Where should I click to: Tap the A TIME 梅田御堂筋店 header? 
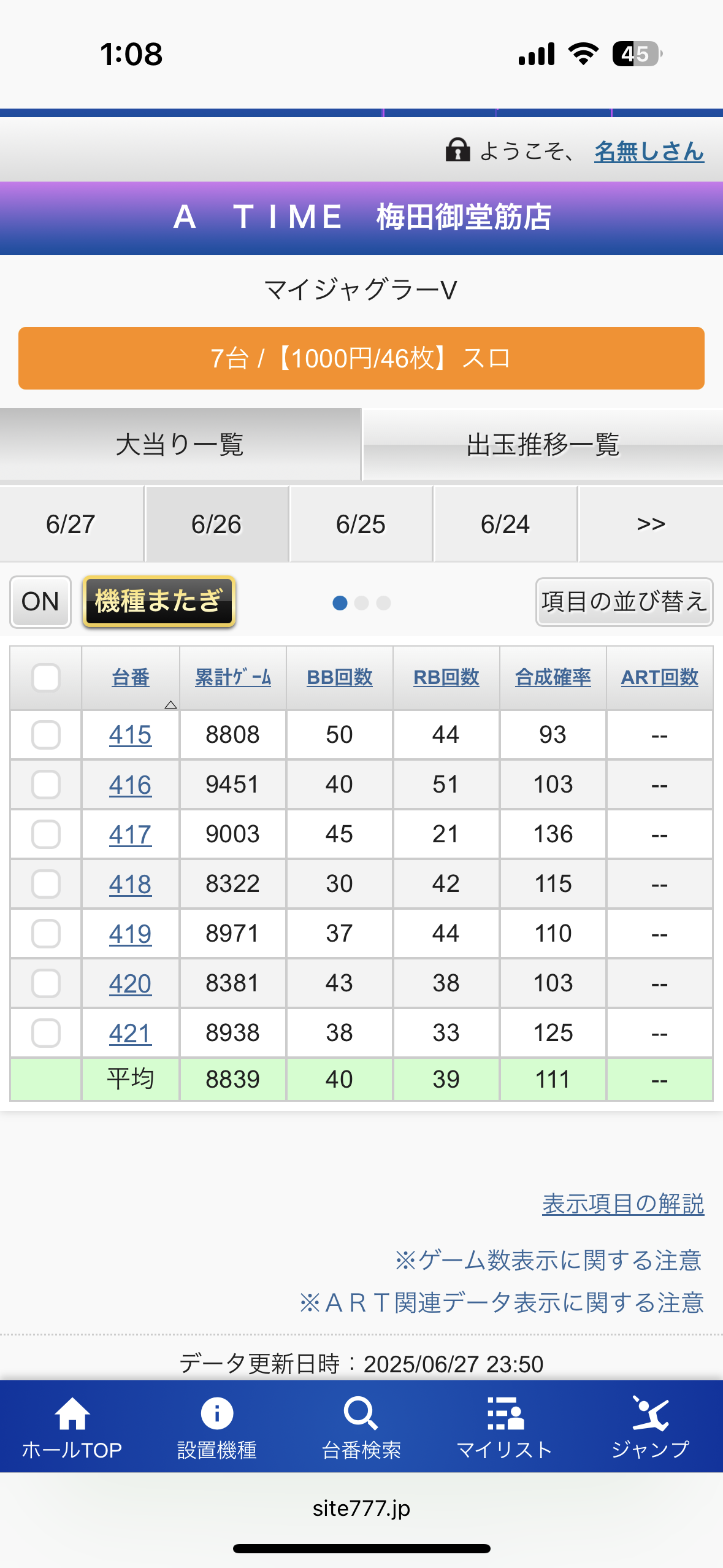coord(362,217)
